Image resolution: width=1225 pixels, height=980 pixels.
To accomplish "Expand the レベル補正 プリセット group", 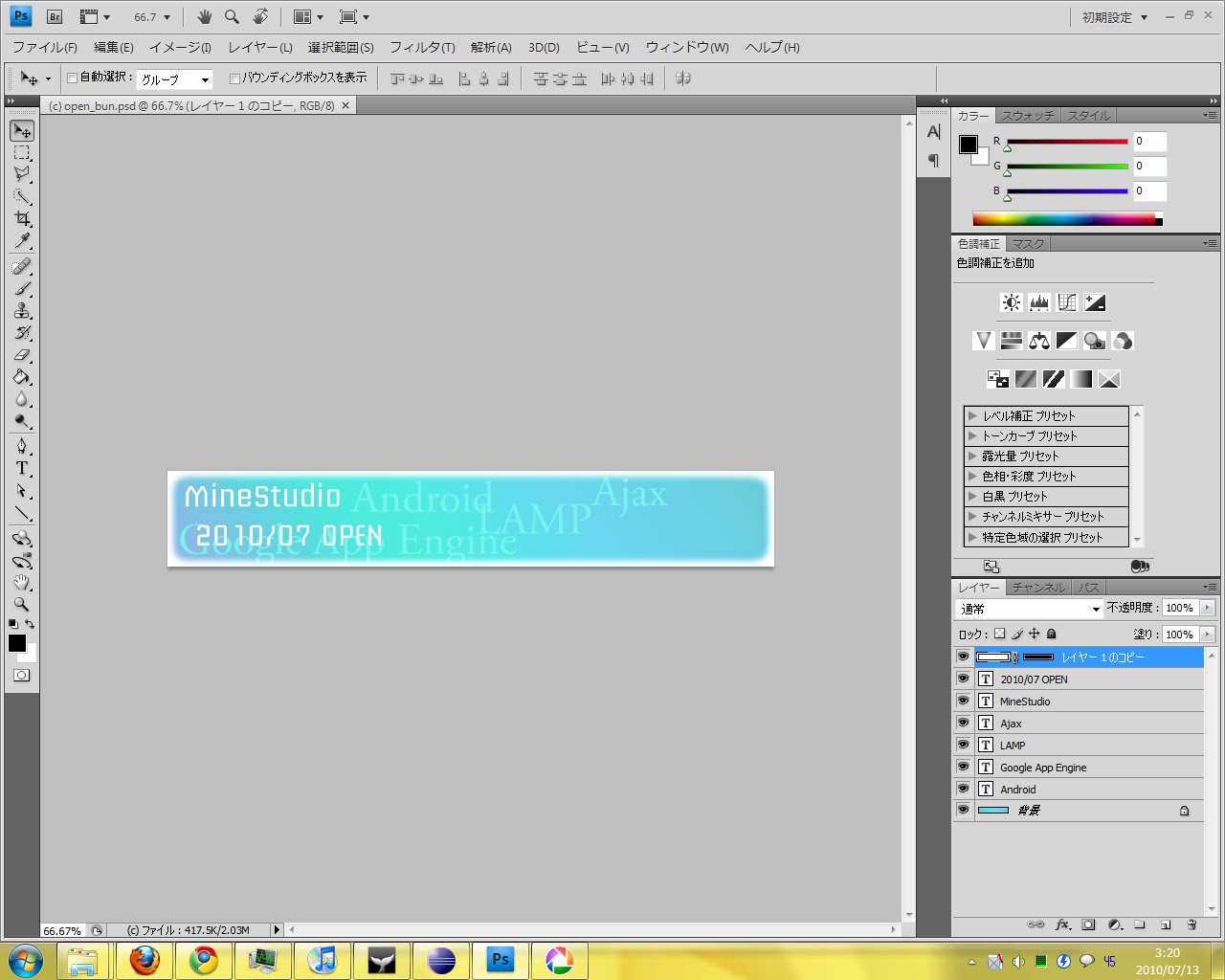I will pos(972,415).
